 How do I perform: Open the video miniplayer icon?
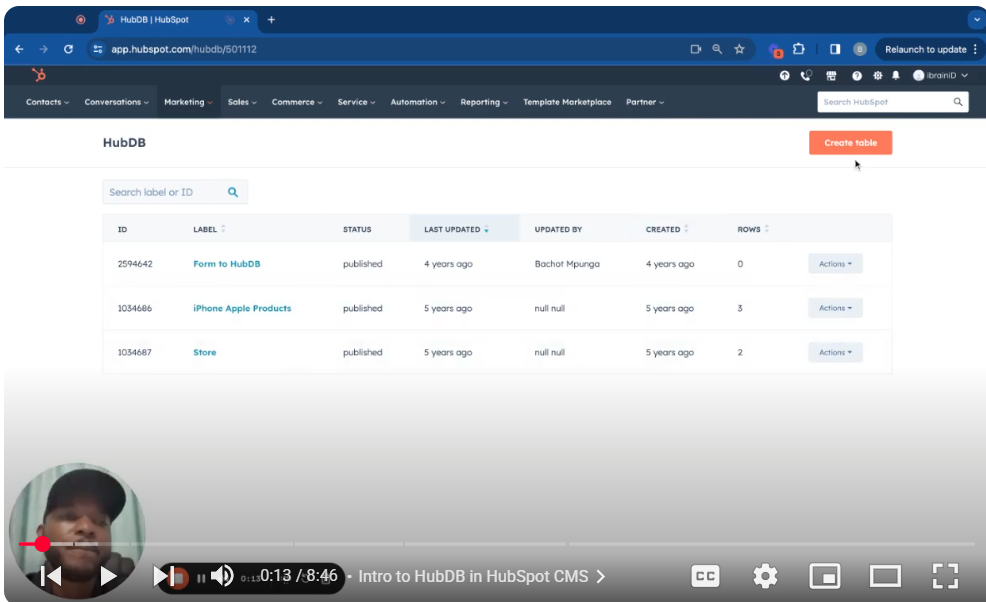click(x=824, y=576)
